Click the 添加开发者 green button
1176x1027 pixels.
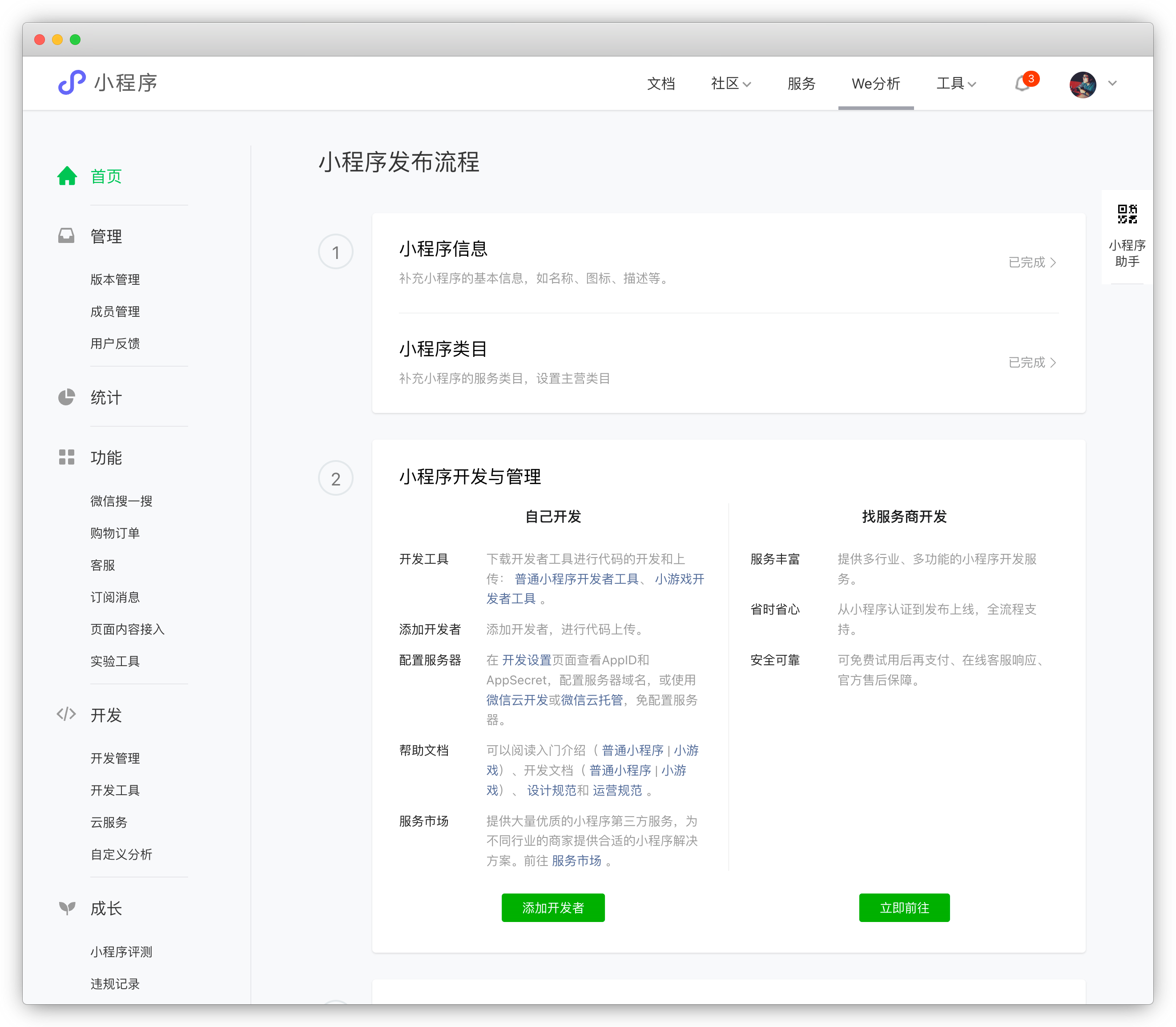(x=553, y=908)
